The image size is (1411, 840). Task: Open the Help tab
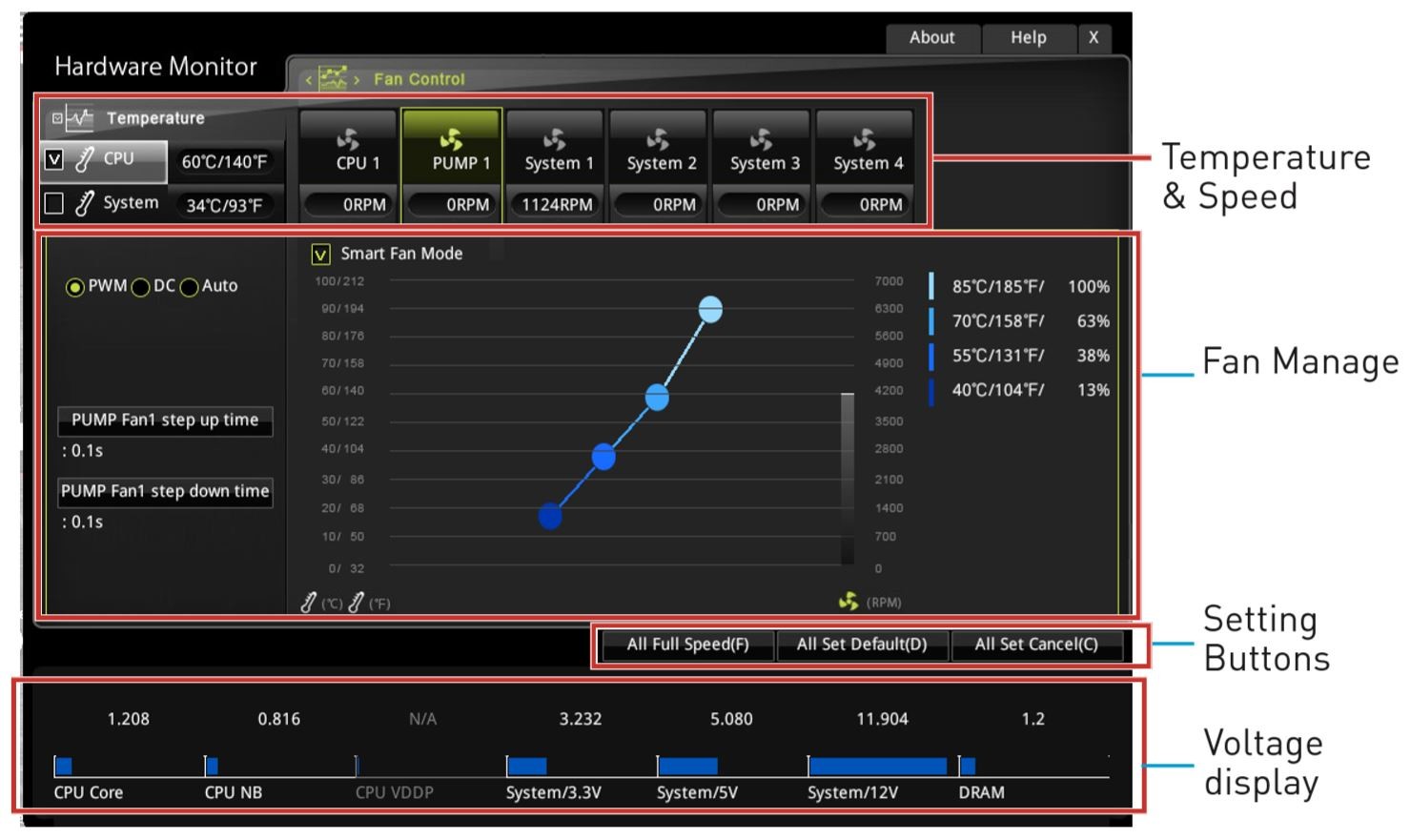coord(1028,38)
